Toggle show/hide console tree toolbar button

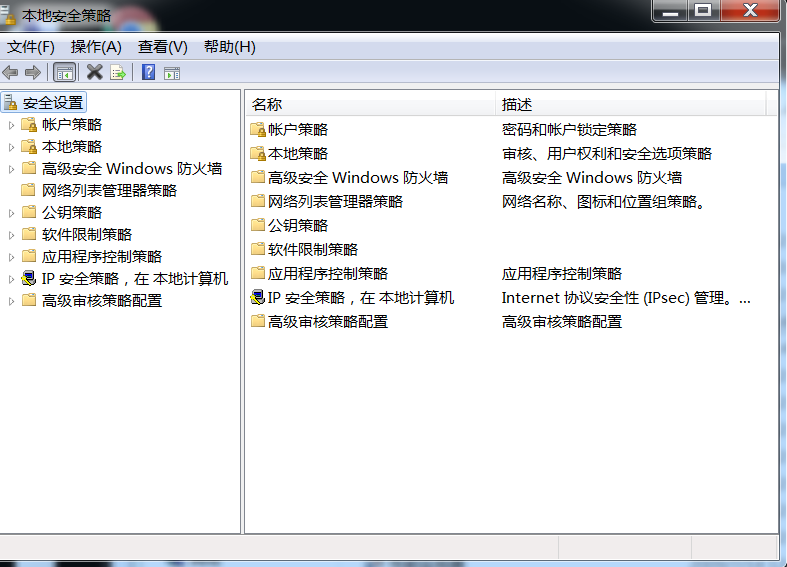point(64,73)
